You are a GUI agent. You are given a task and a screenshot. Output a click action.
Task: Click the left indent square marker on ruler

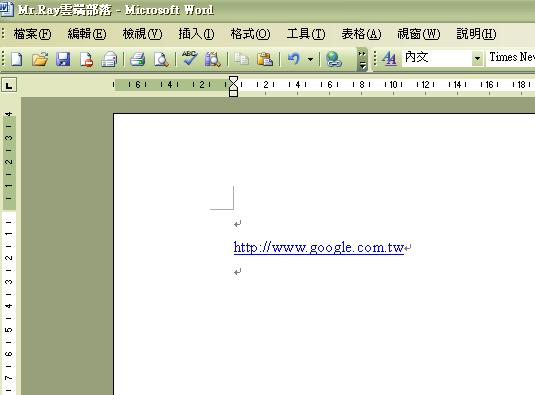coord(233,93)
